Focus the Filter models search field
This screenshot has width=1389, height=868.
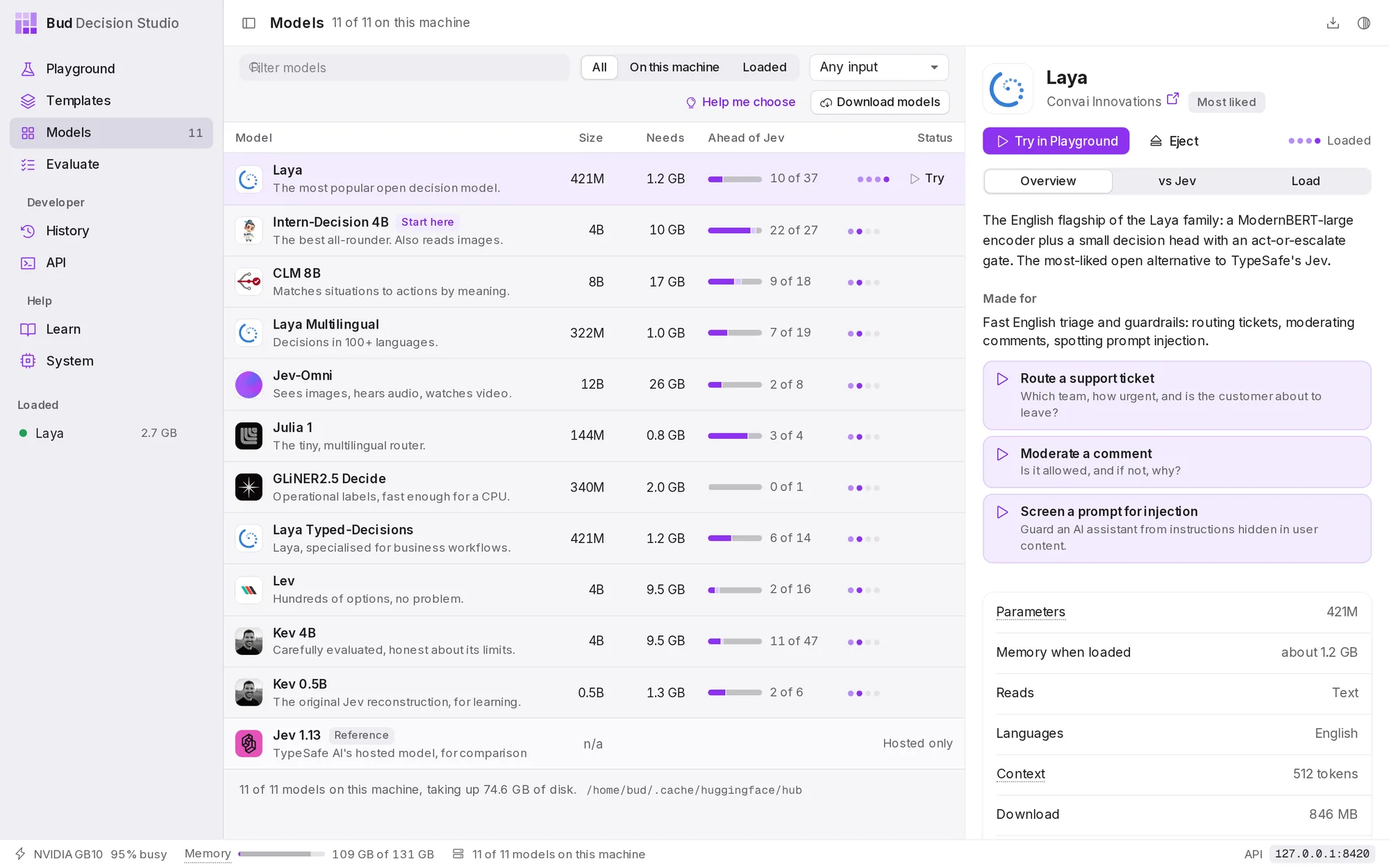[404, 67]
